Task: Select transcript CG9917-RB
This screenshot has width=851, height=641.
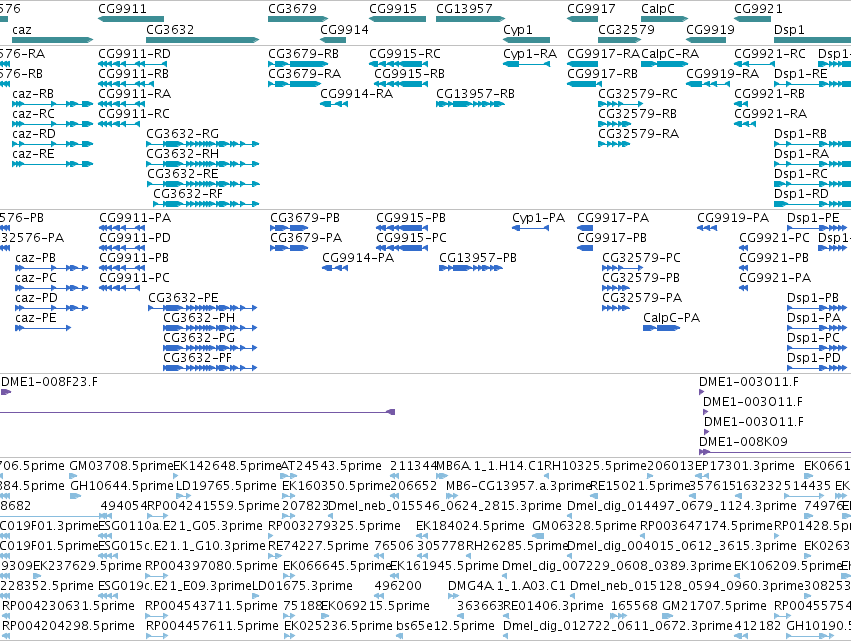Action: coord(602,73)
